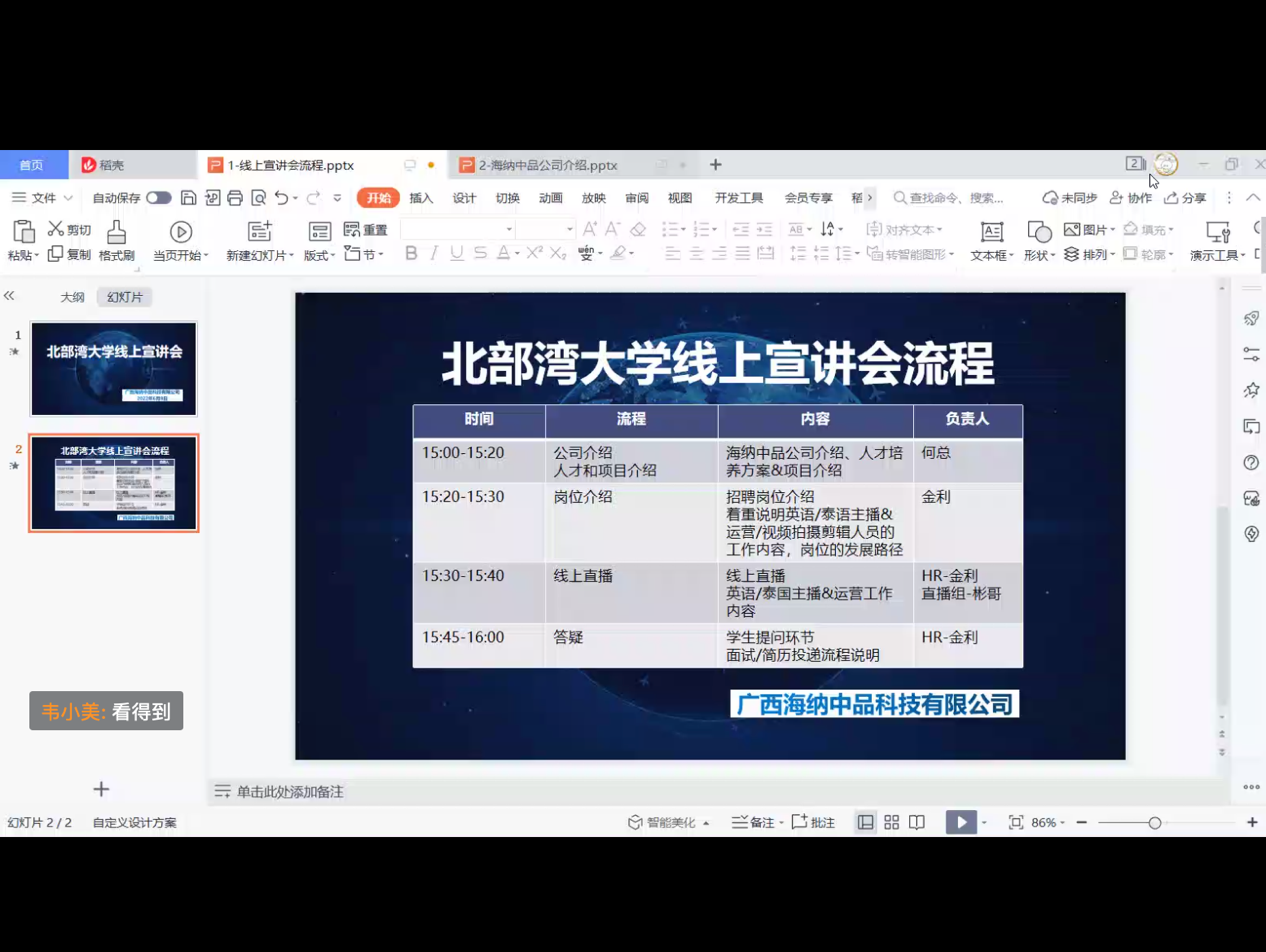Enable normal view in status bar
This screenshot has width=1266, height=952.
tap(866, 822)
